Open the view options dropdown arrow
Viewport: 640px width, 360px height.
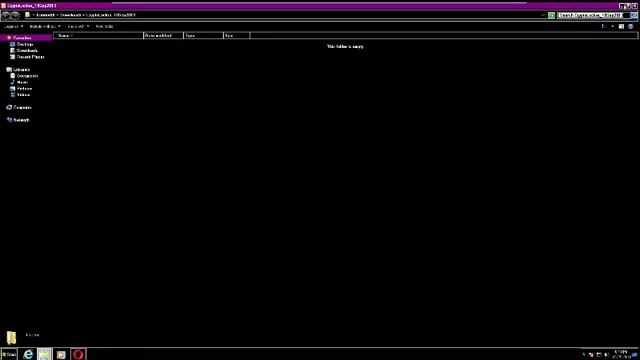click(612, 26)
